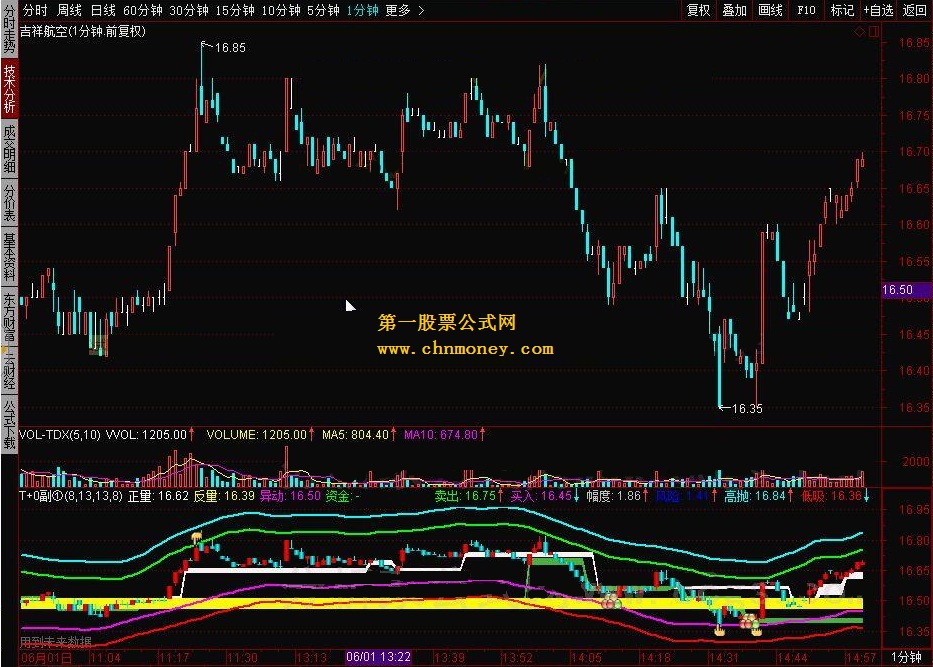Open 成交明细 in the left sidebar
The height and width of the screenshot is (667, 933).
click(9, 149)
